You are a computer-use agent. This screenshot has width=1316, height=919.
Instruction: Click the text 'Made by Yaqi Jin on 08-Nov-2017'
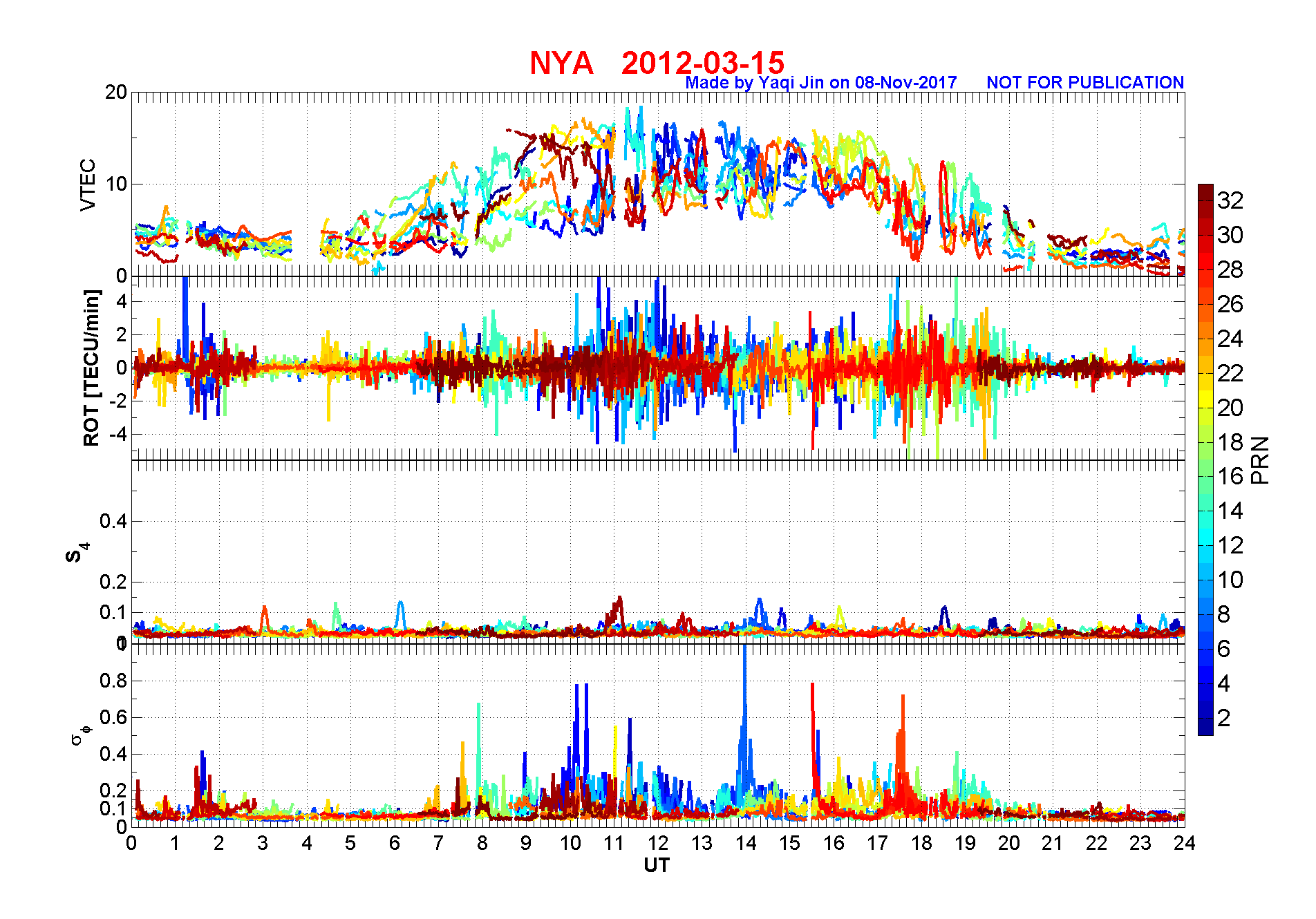point(820,82)
